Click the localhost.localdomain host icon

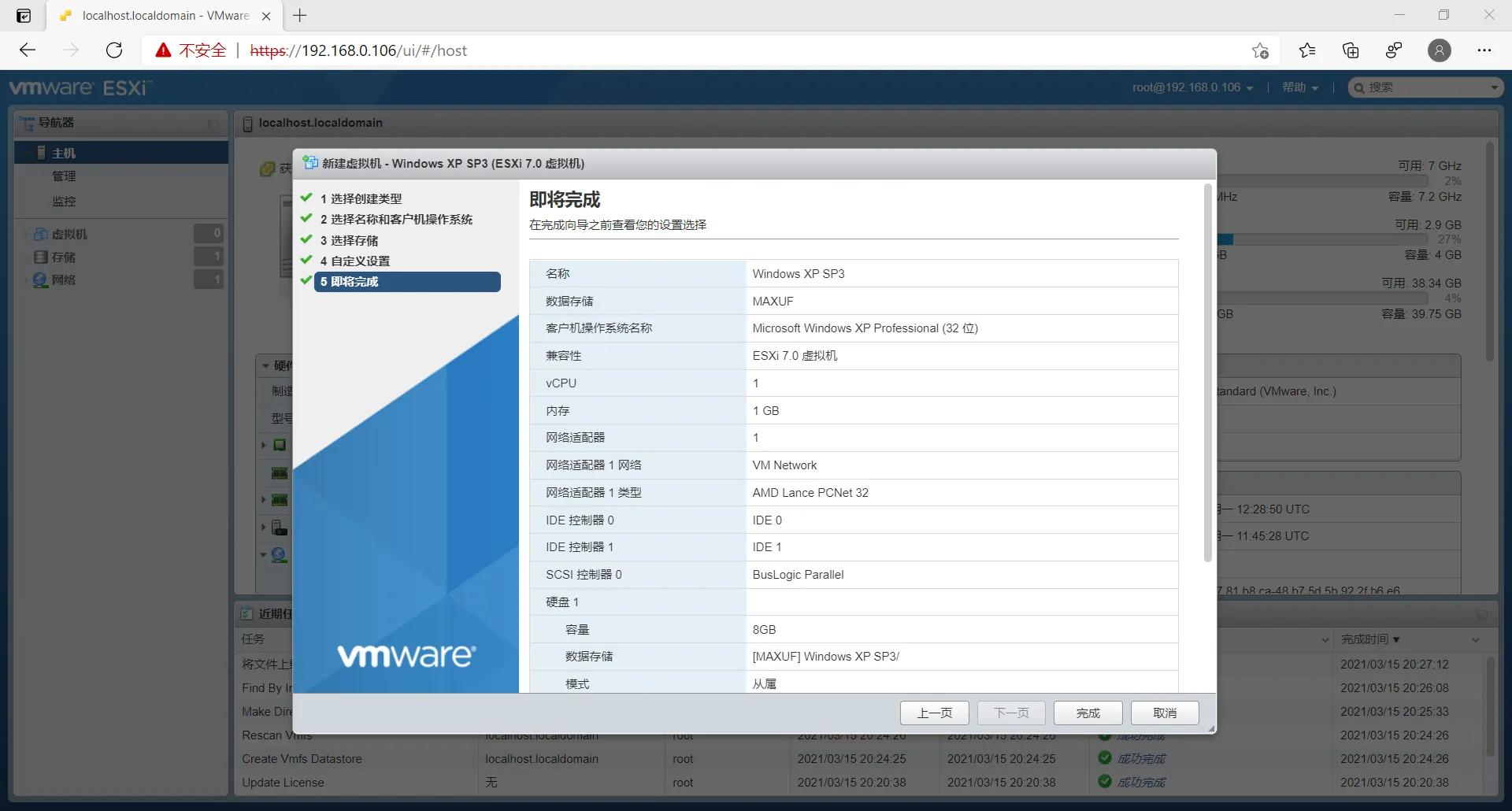[x=247, y=124]
